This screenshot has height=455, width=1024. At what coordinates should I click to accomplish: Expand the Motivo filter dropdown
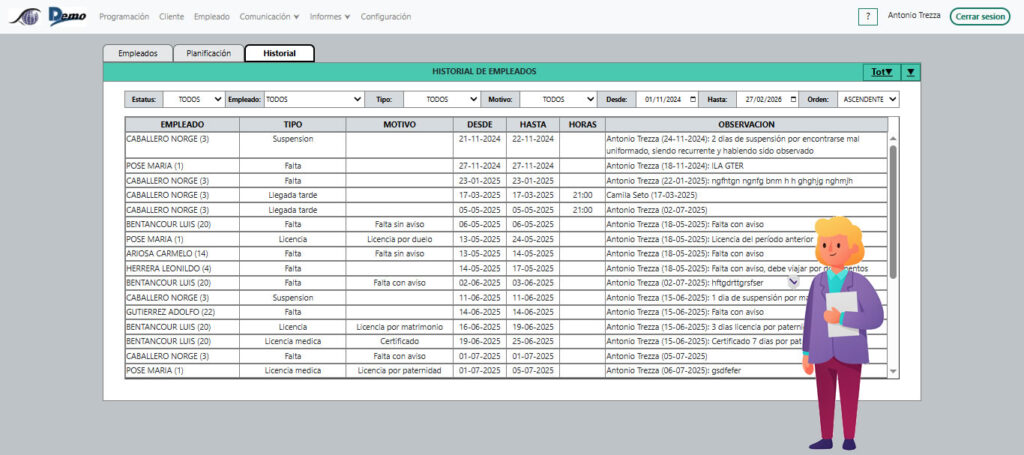pyautogui.click(x=557, y=100)
